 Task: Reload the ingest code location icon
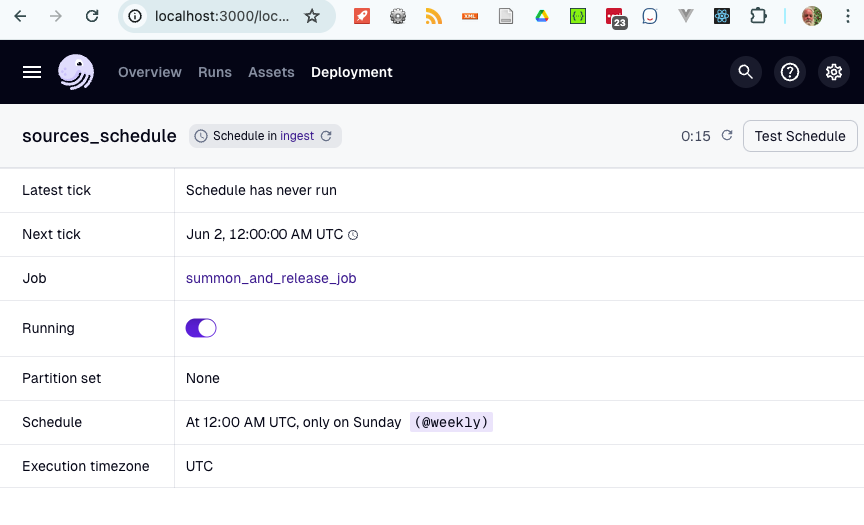pos(326,136)
